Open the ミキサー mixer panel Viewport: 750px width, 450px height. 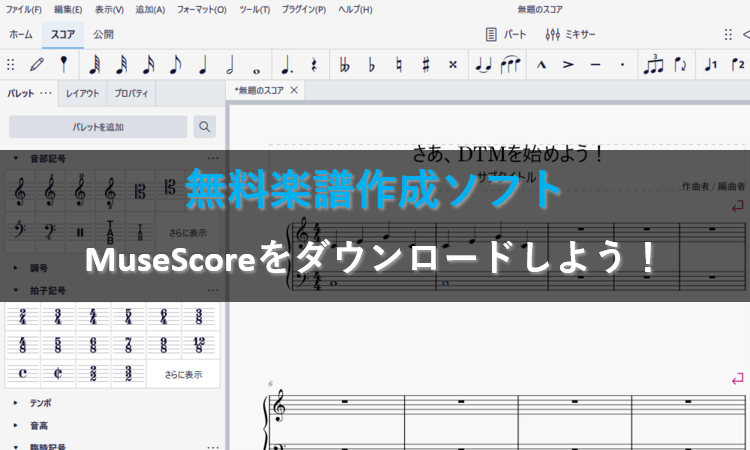(570, 34)
